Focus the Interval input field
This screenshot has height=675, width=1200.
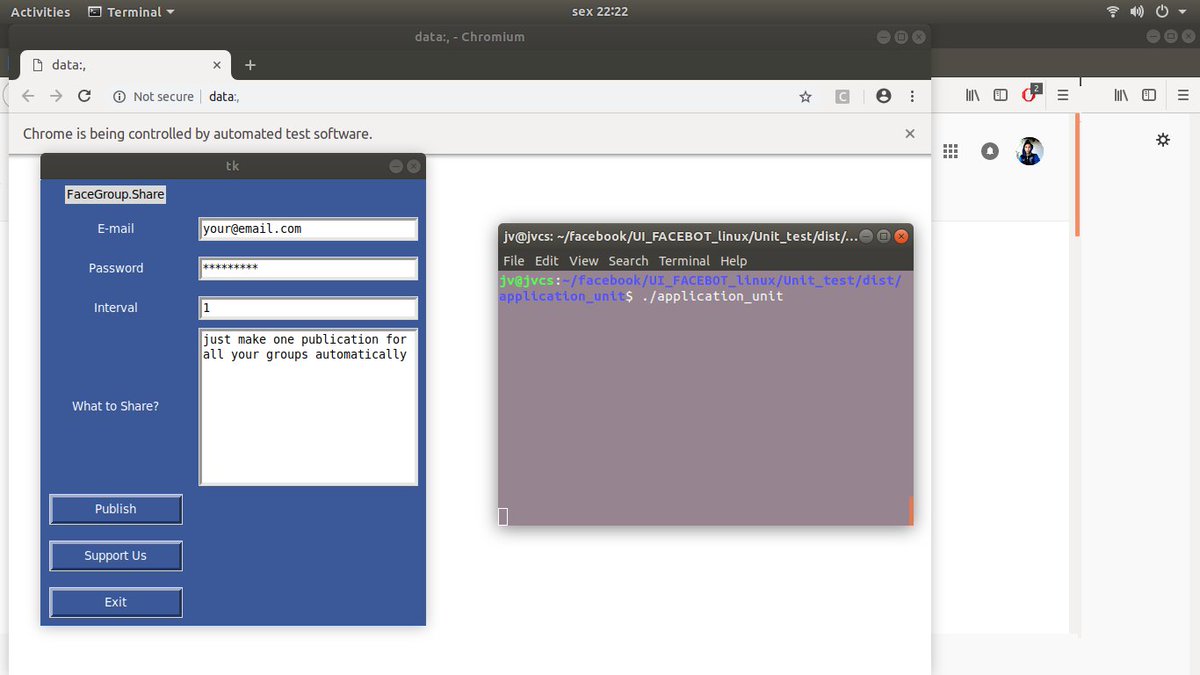[308, 308]
